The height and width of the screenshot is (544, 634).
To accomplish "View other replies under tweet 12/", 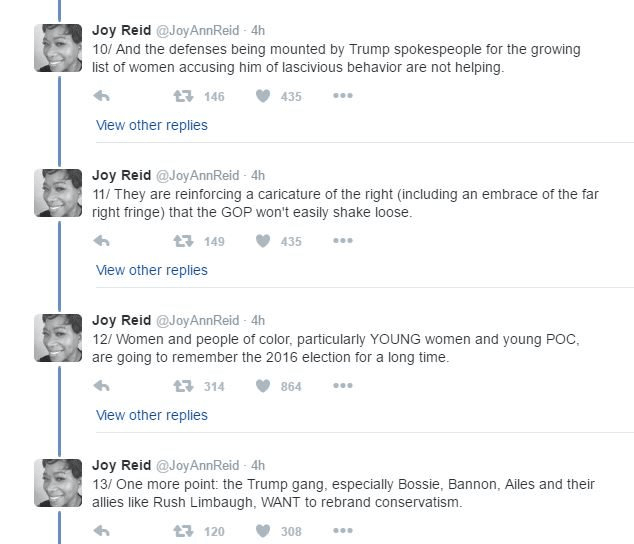I will click(x=152, y=415).
